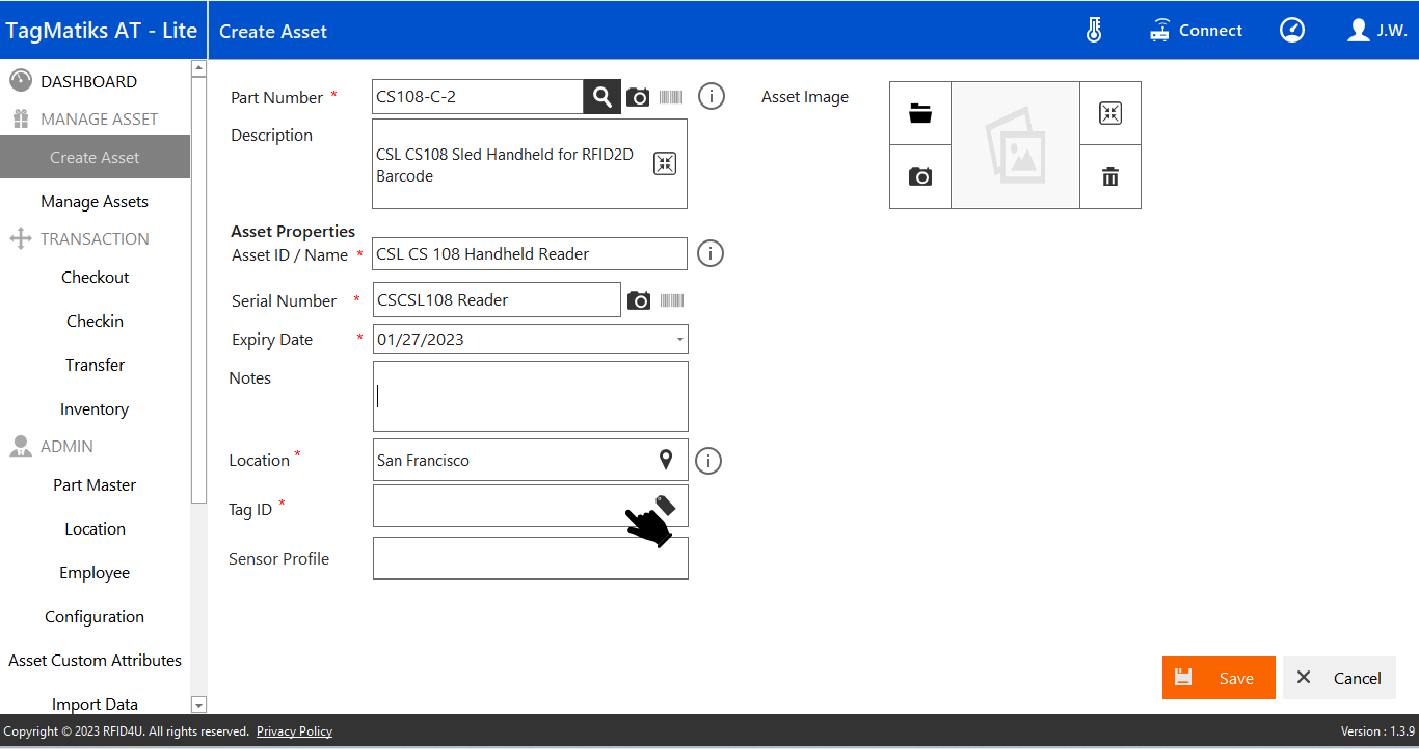Click into the Notes text field
1419x749 pixels.
(x=530, y=396)
